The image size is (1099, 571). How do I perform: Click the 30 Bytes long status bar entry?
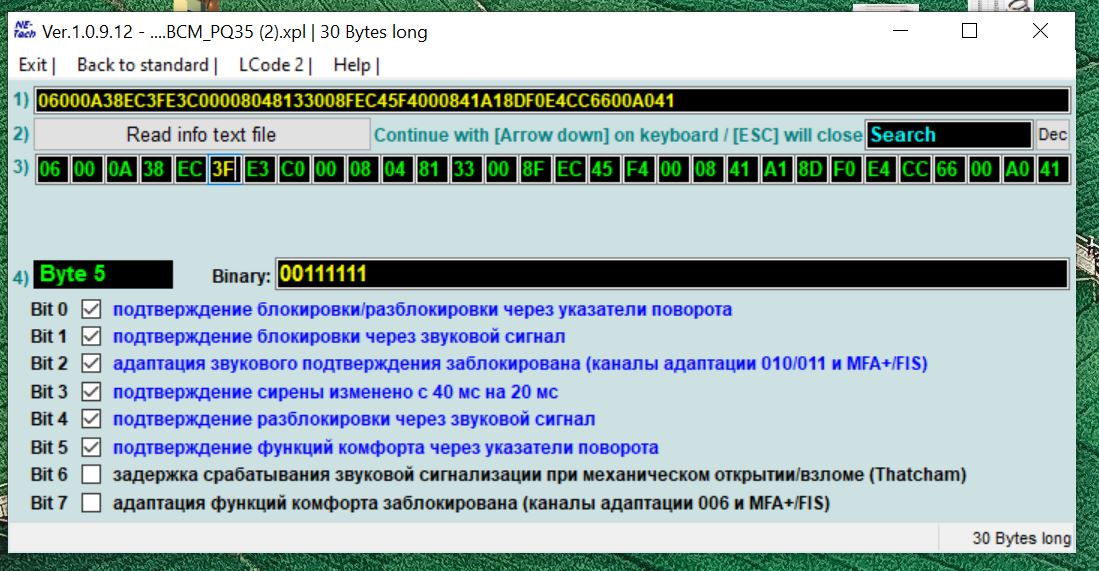pyautogui.click(x=1021, y=538)
